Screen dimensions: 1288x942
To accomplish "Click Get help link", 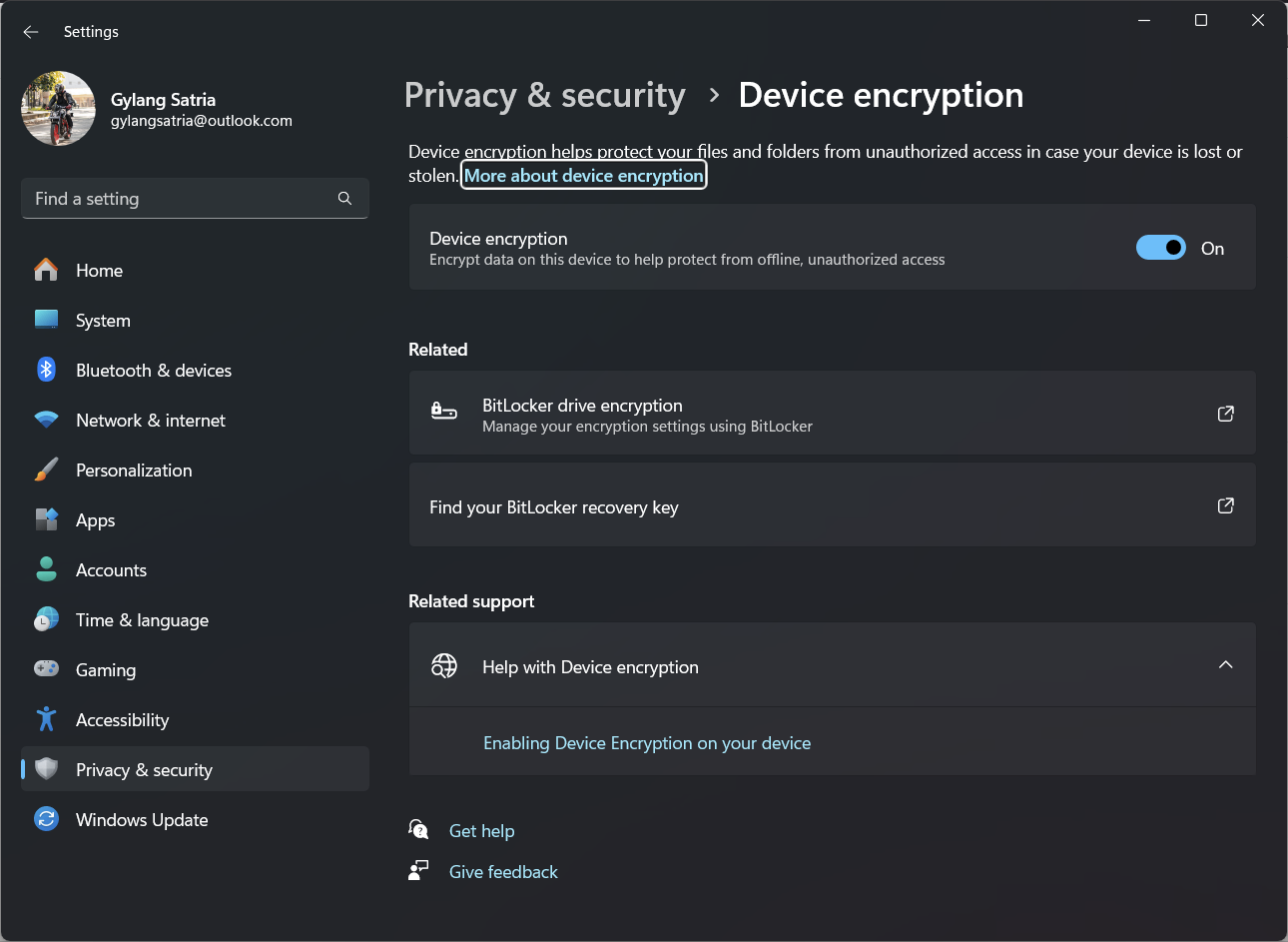I will [482, 831].
